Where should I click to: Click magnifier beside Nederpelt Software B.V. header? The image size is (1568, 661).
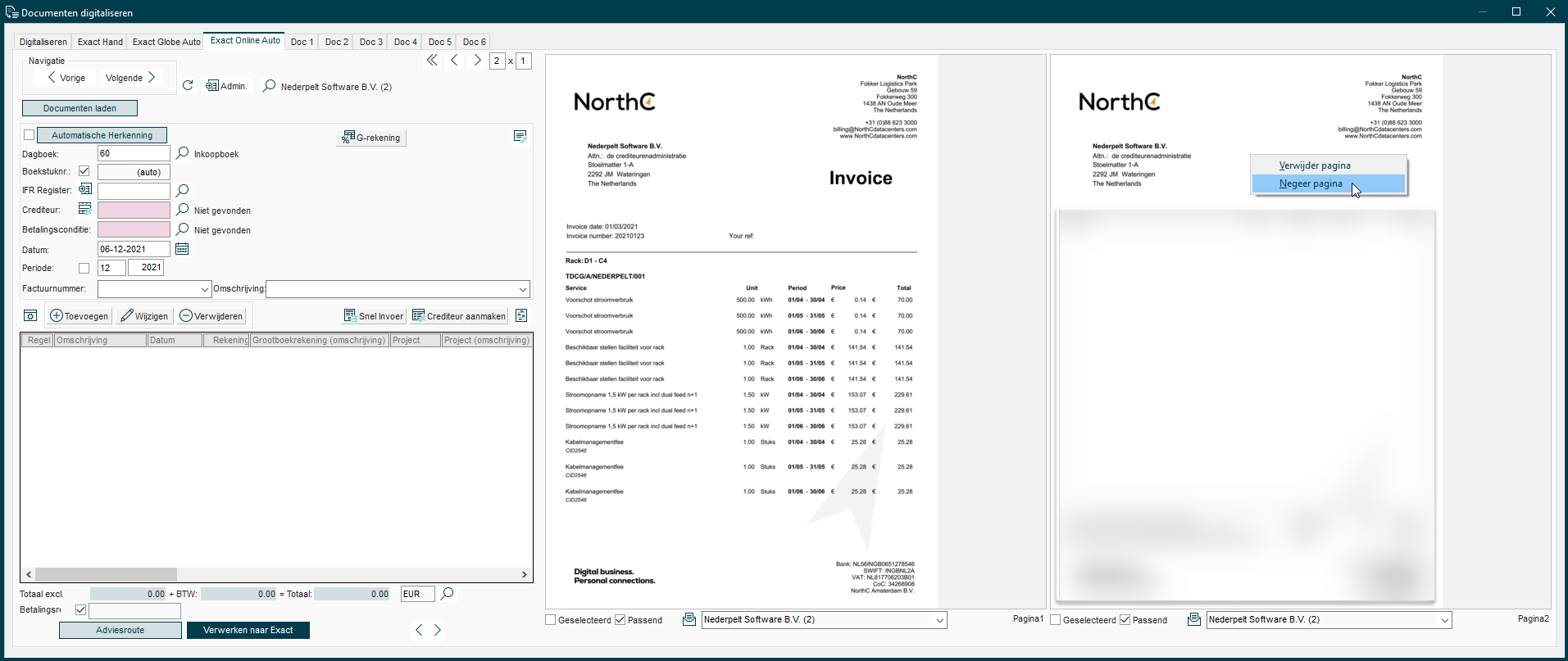269,86
